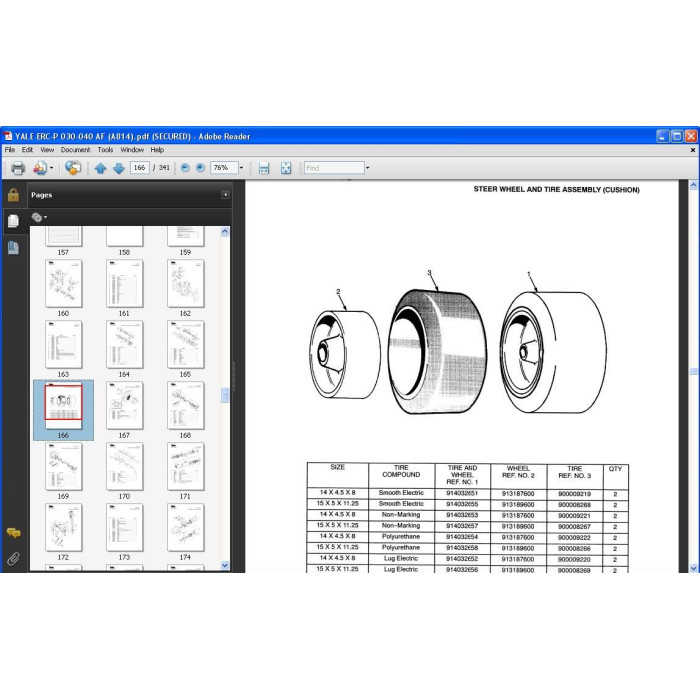Toggle the Pages panel icon
The width and height of the screenshot is (700, 700).
point(13,221)
